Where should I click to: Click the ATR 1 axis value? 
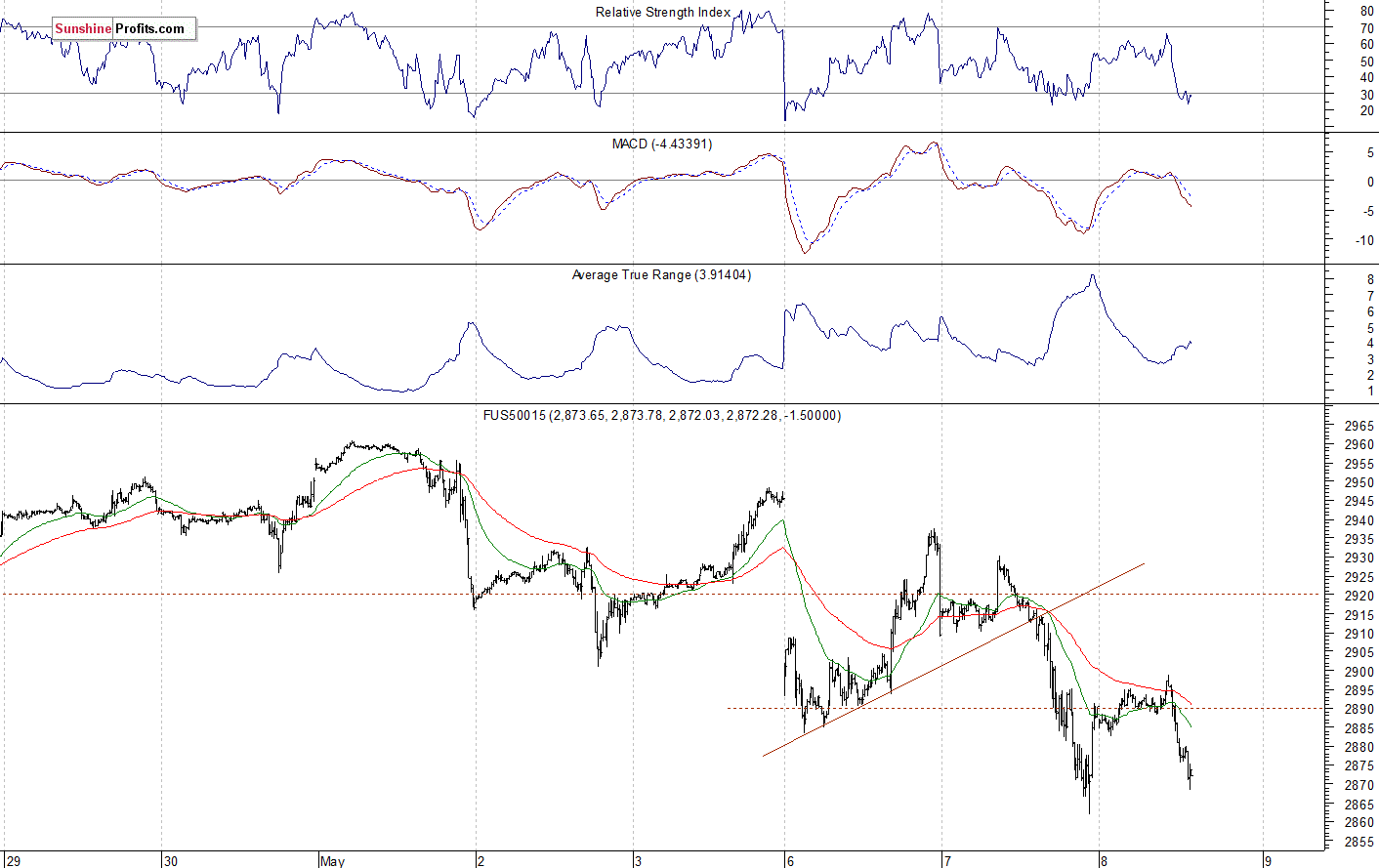coord(1370,392)
